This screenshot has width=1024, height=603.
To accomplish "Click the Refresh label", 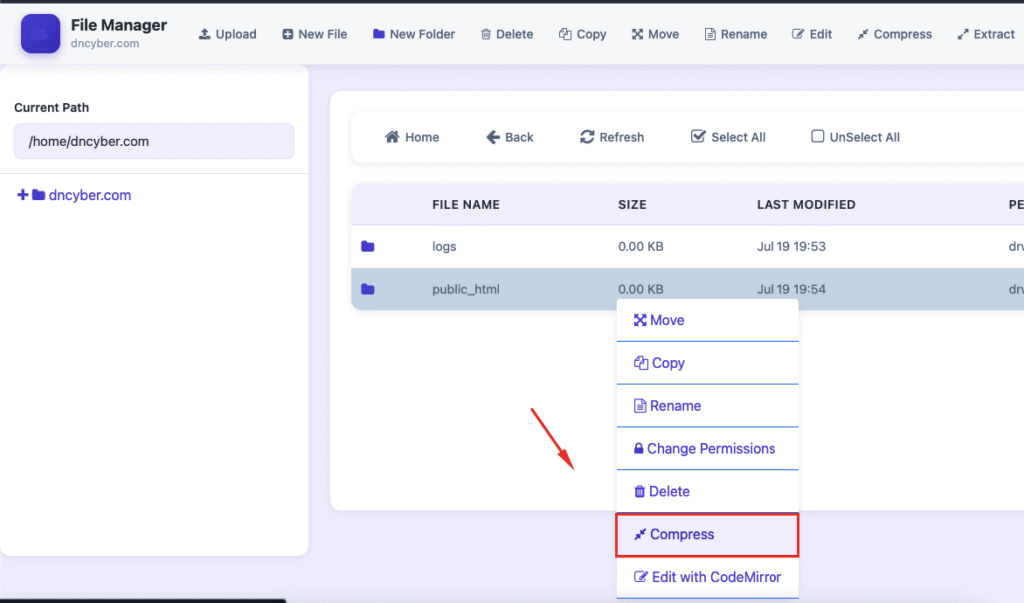I will (622, 137).
